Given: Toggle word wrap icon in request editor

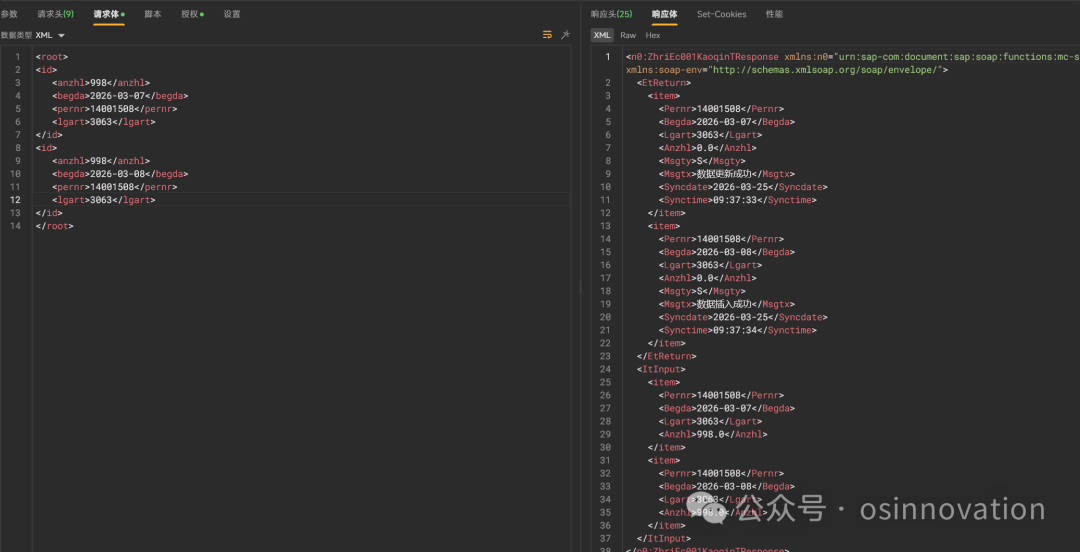Looking at the screenshot, I should pyautogui.click(x=548, y=34).
